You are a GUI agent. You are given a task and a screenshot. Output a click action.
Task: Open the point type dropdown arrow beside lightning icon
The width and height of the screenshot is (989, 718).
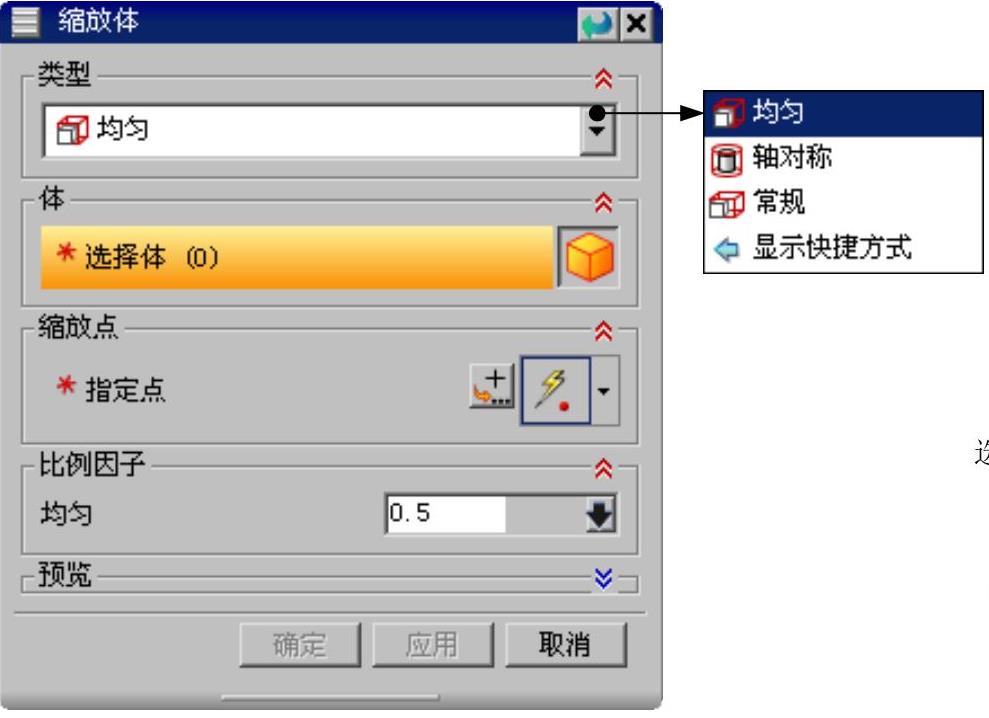click(x=604, y=391)
